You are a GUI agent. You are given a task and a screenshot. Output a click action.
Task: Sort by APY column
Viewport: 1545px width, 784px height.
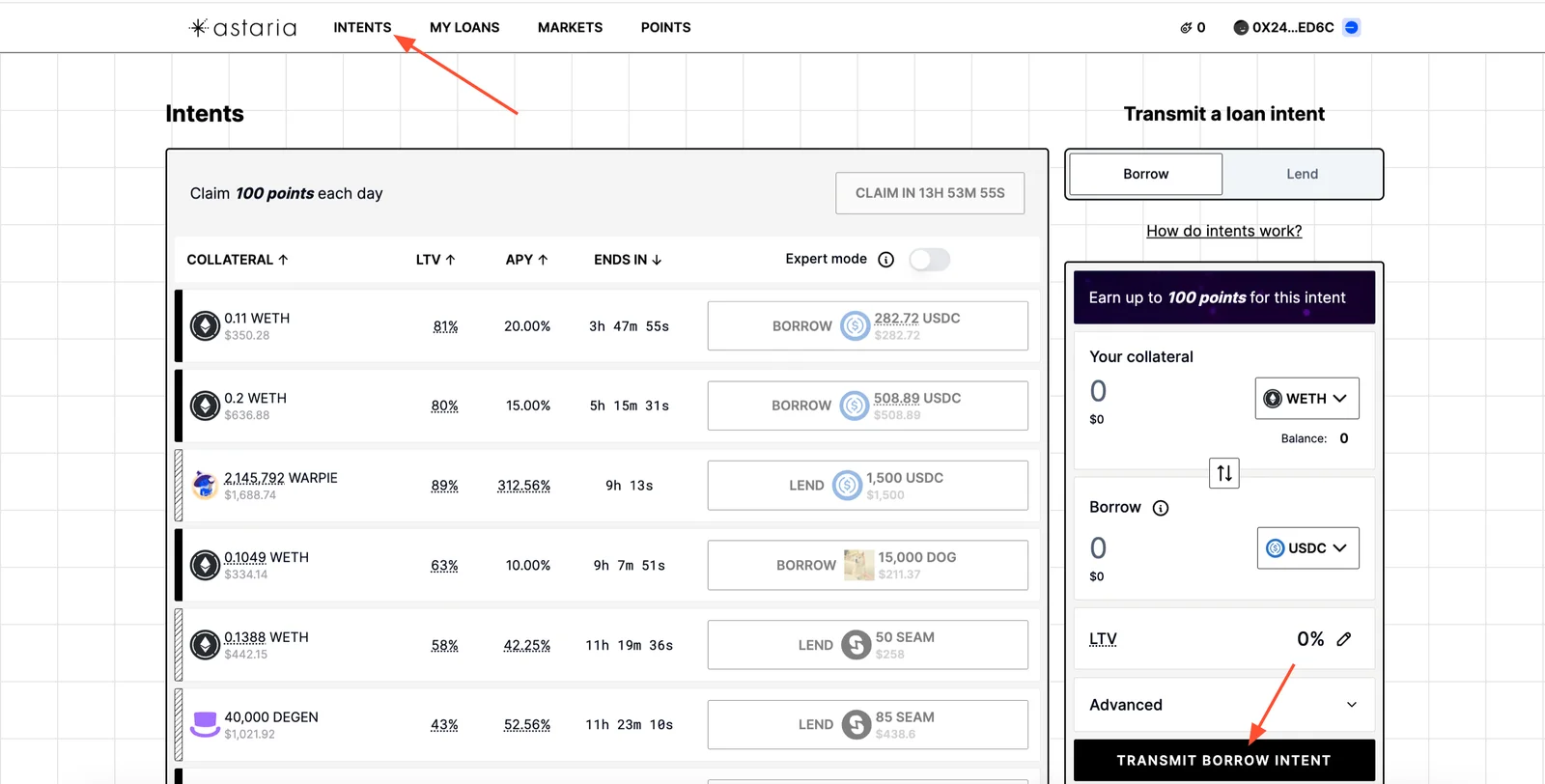[x=527, y=260]
